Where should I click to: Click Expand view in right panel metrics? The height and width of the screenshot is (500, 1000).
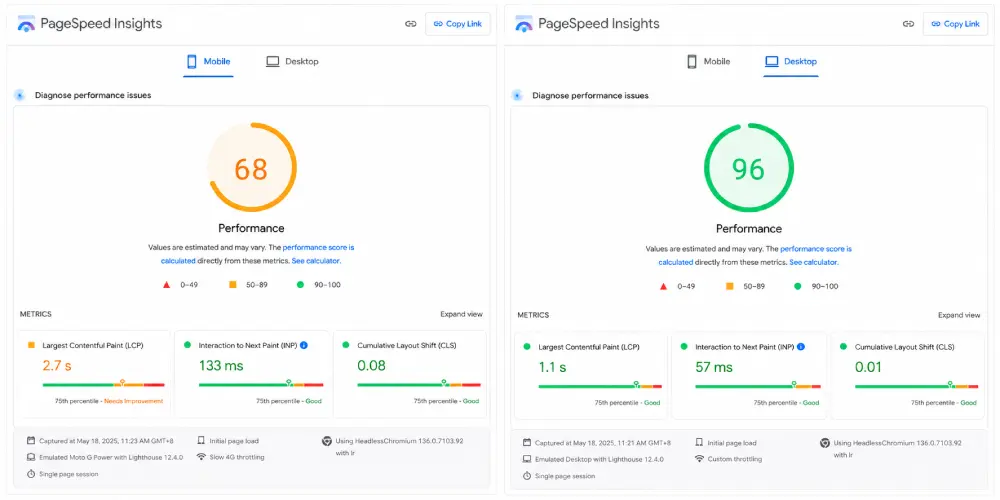[959, 315]
